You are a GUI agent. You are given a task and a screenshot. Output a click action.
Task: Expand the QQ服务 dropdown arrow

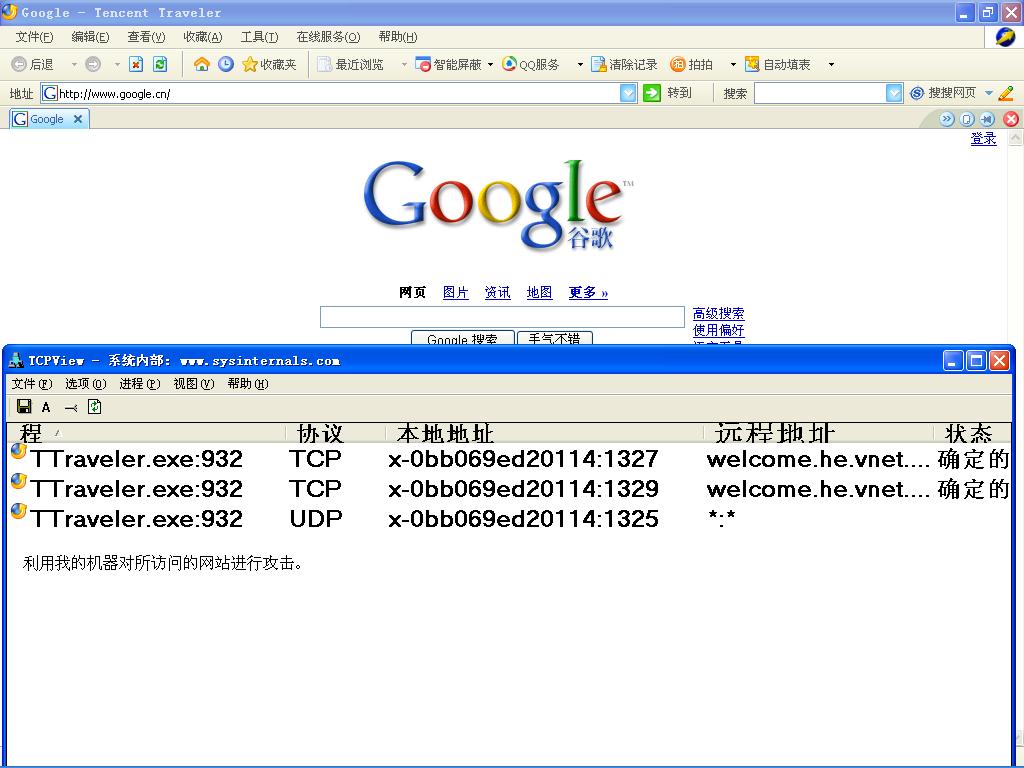(580, 64)
